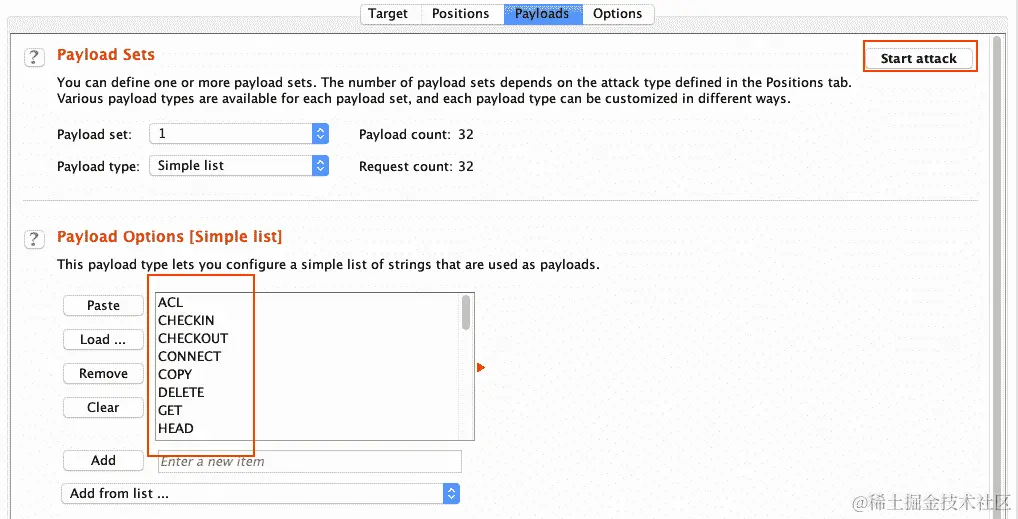1018x519 pixels.
Task: Click the Clear button
Action: click(x=103, y=407)
